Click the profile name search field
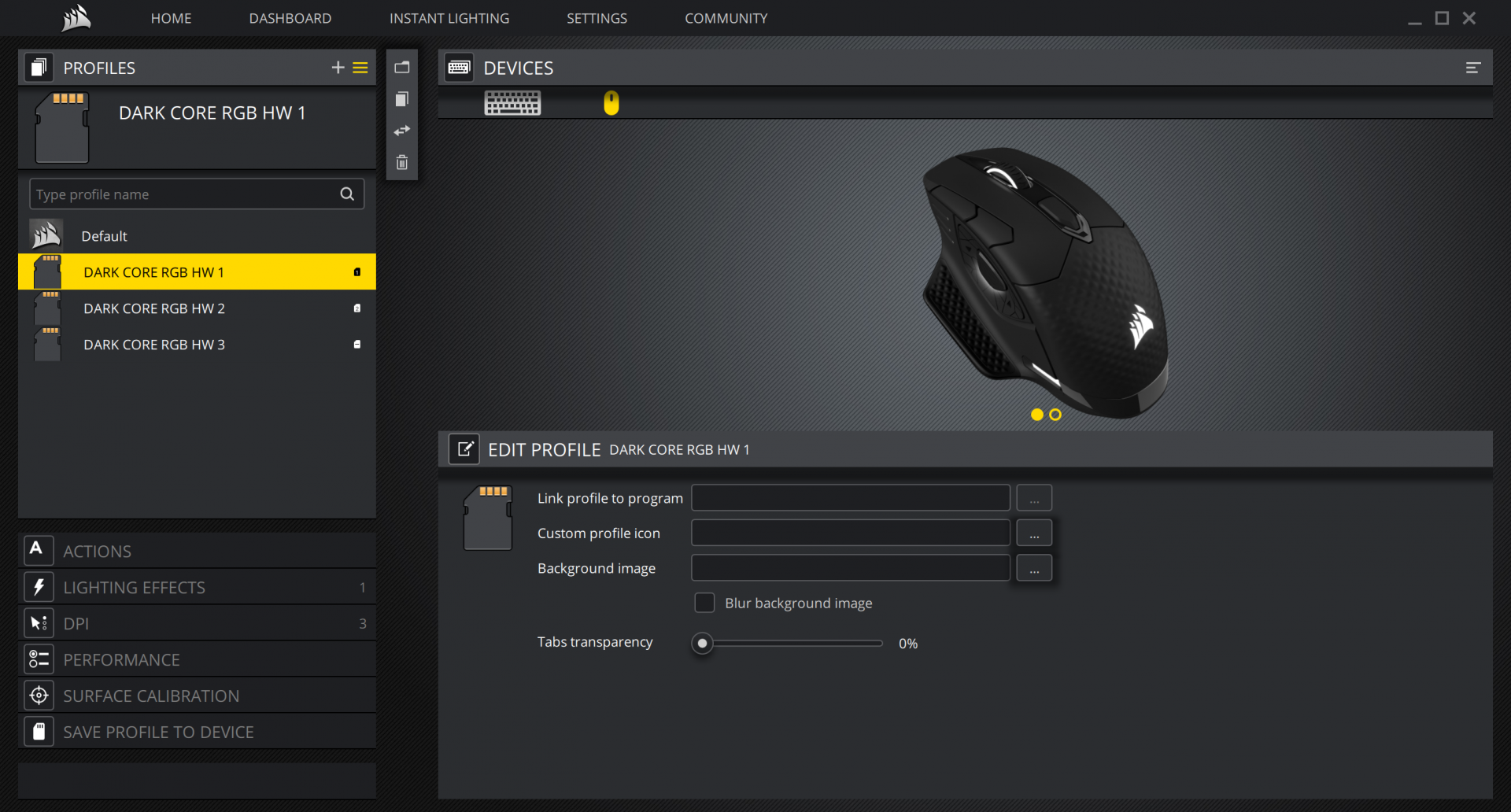Image resolution: width=1511 pixels, height=812 pixels. tap(197, 194)
